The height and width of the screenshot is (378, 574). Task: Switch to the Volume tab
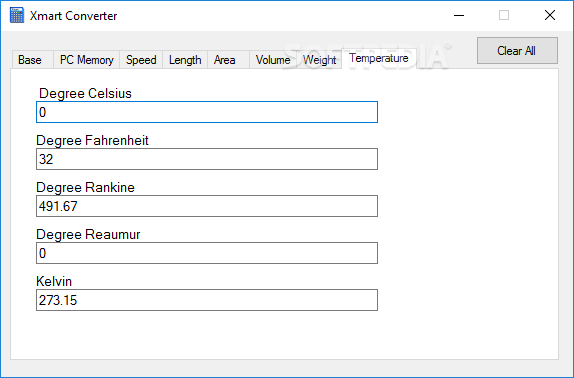pyautogui.click(x=273, y=60)
